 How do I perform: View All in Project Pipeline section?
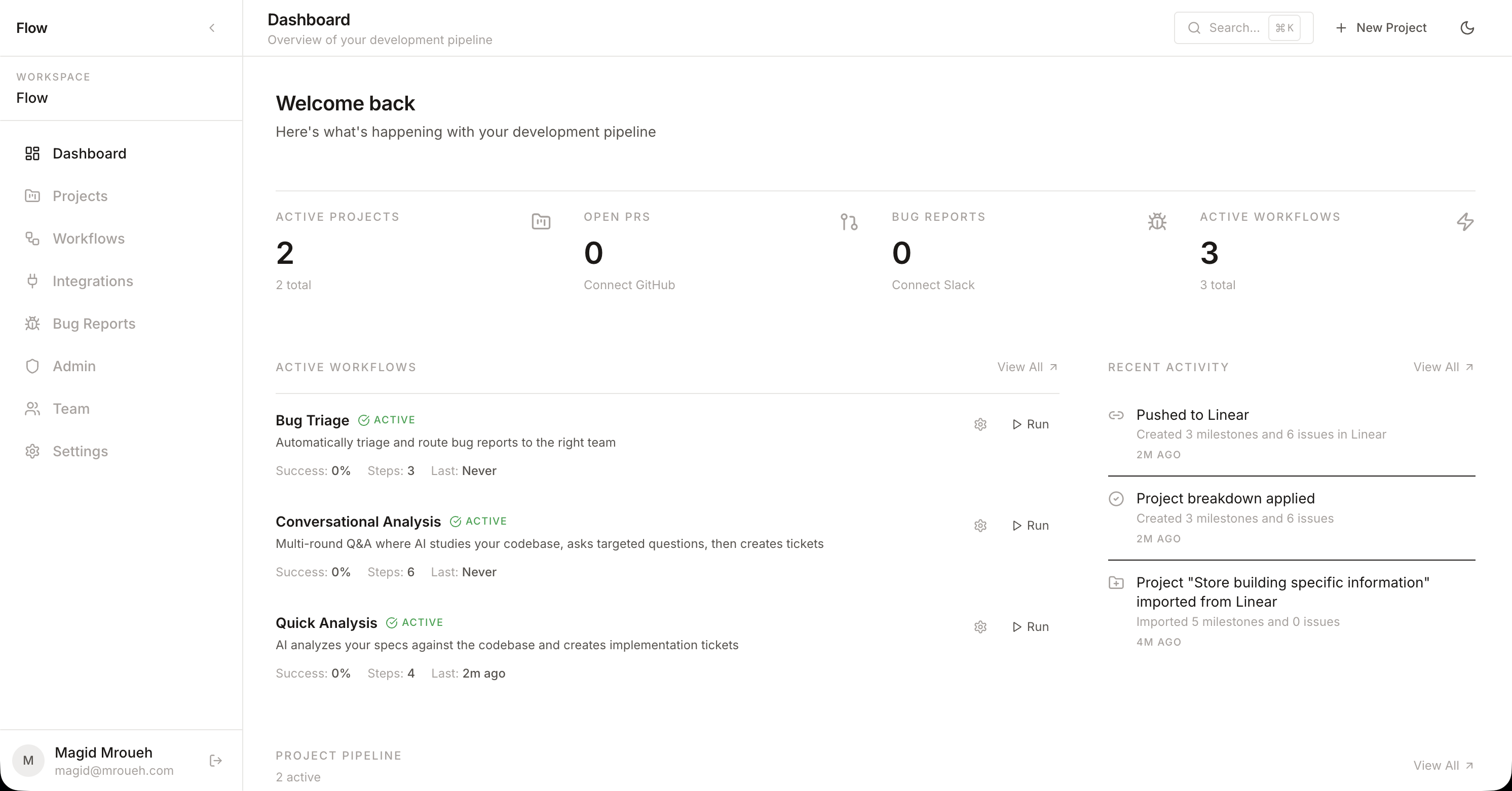[x=1443, y=766]
